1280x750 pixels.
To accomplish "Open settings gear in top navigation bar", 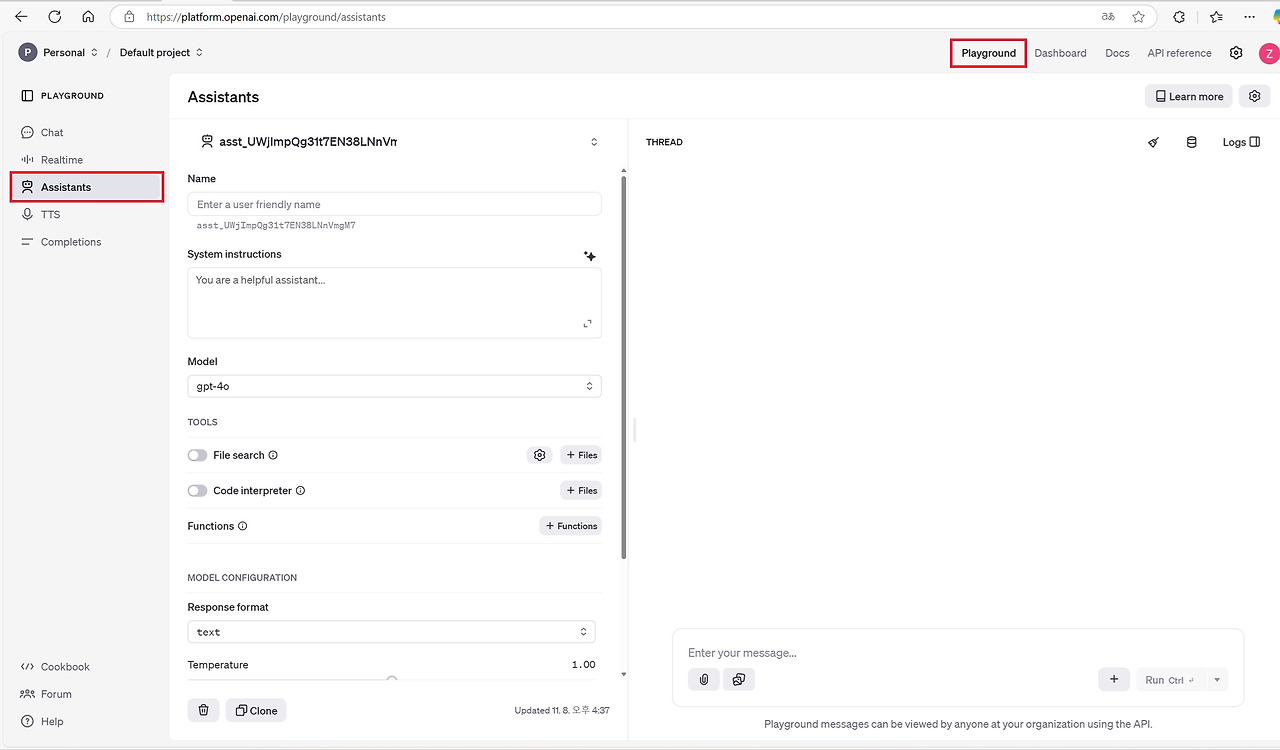I will (1236, 53).
